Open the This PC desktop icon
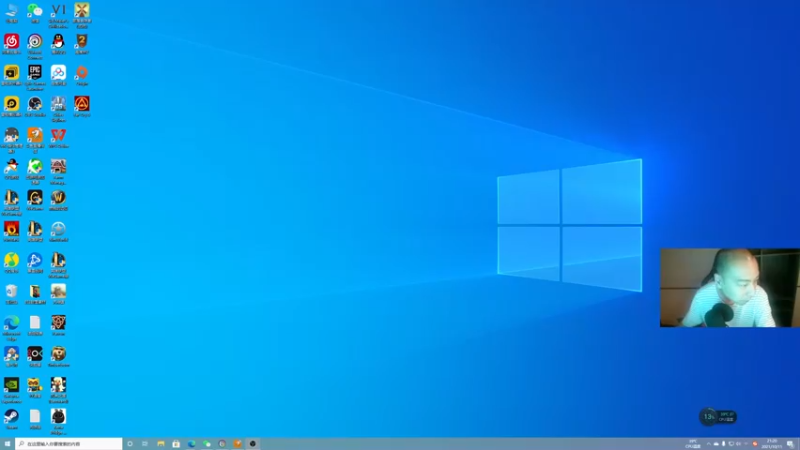 (x=11, y=13)
